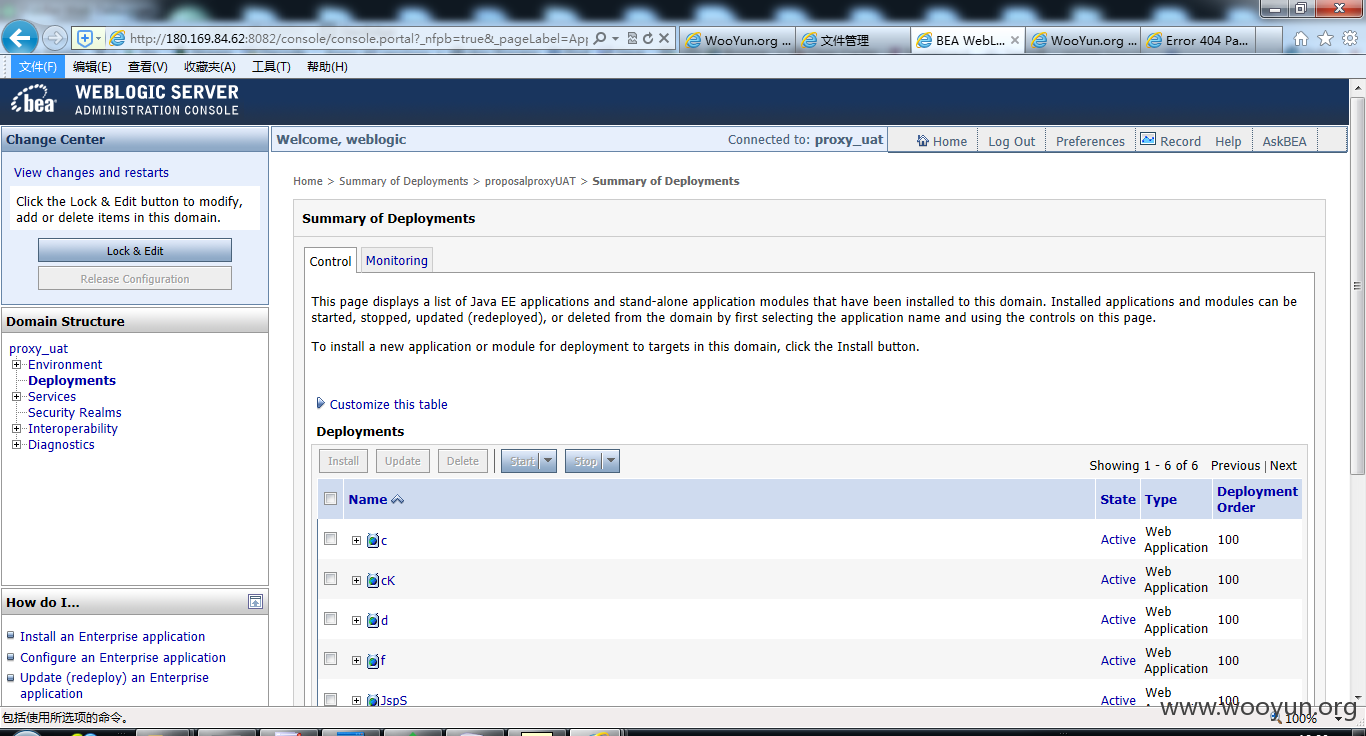Click Next pagination link
Viewport: 1366px width, 736px height.
tap(1283, 465)
